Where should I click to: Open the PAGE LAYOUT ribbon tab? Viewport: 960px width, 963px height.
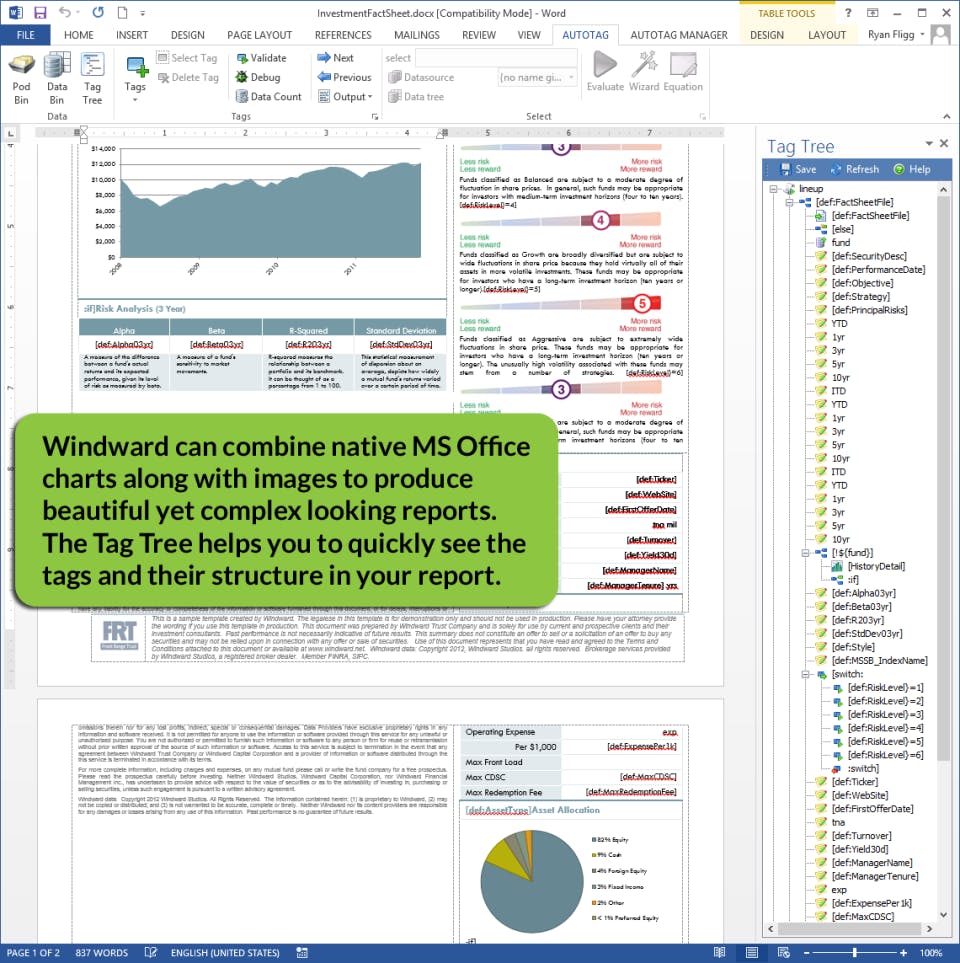(259, 35)
